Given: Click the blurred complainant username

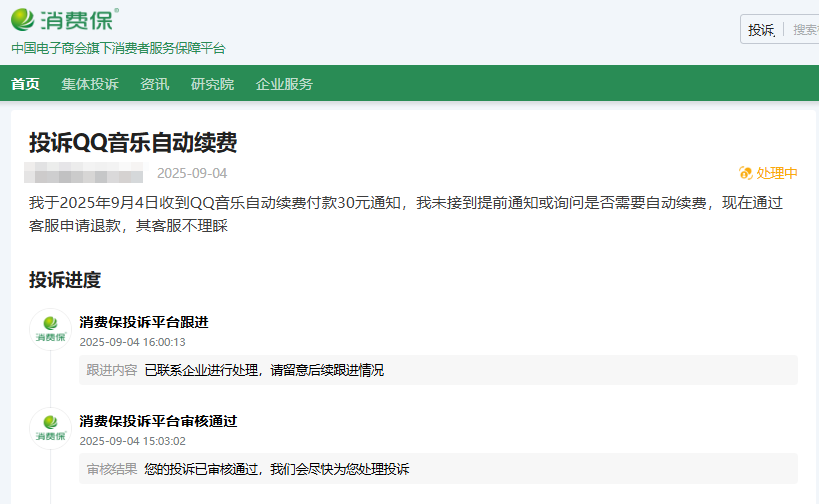Looking at the screenshot, I should coord(85,173).
